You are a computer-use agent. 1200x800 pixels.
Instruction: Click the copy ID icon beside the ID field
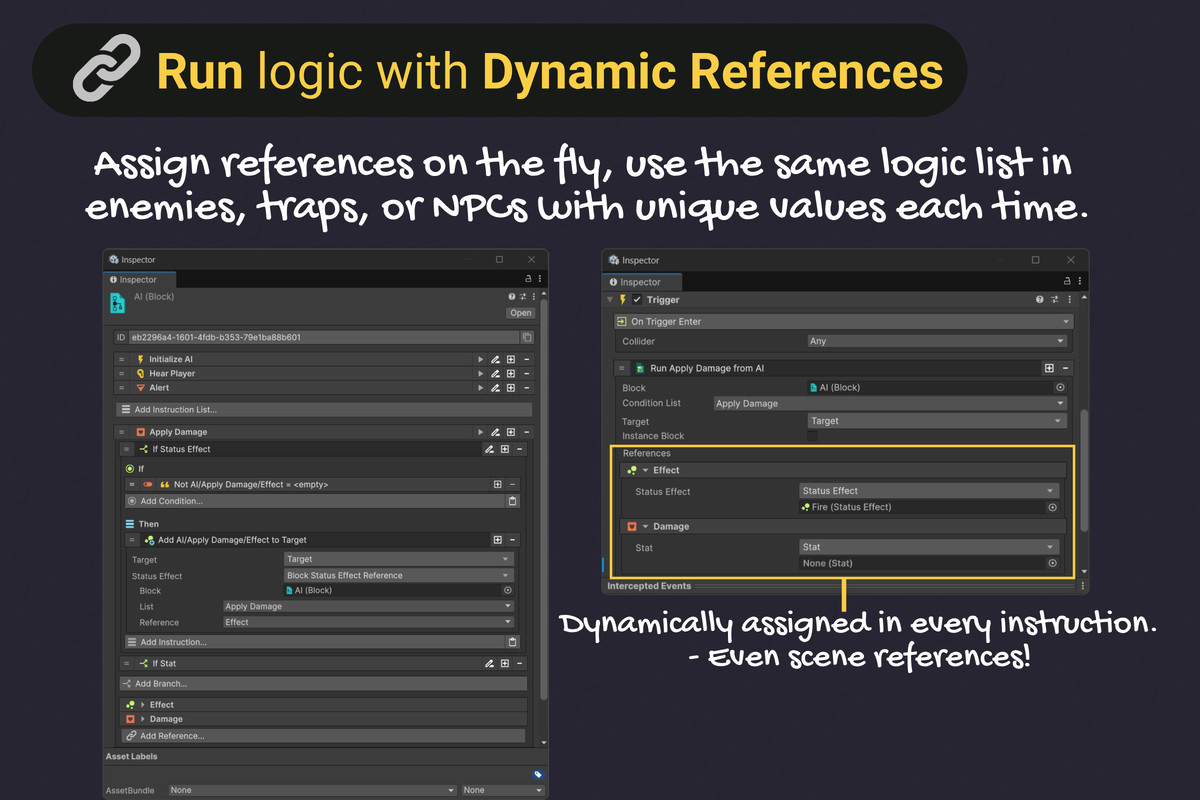[527, 338]
